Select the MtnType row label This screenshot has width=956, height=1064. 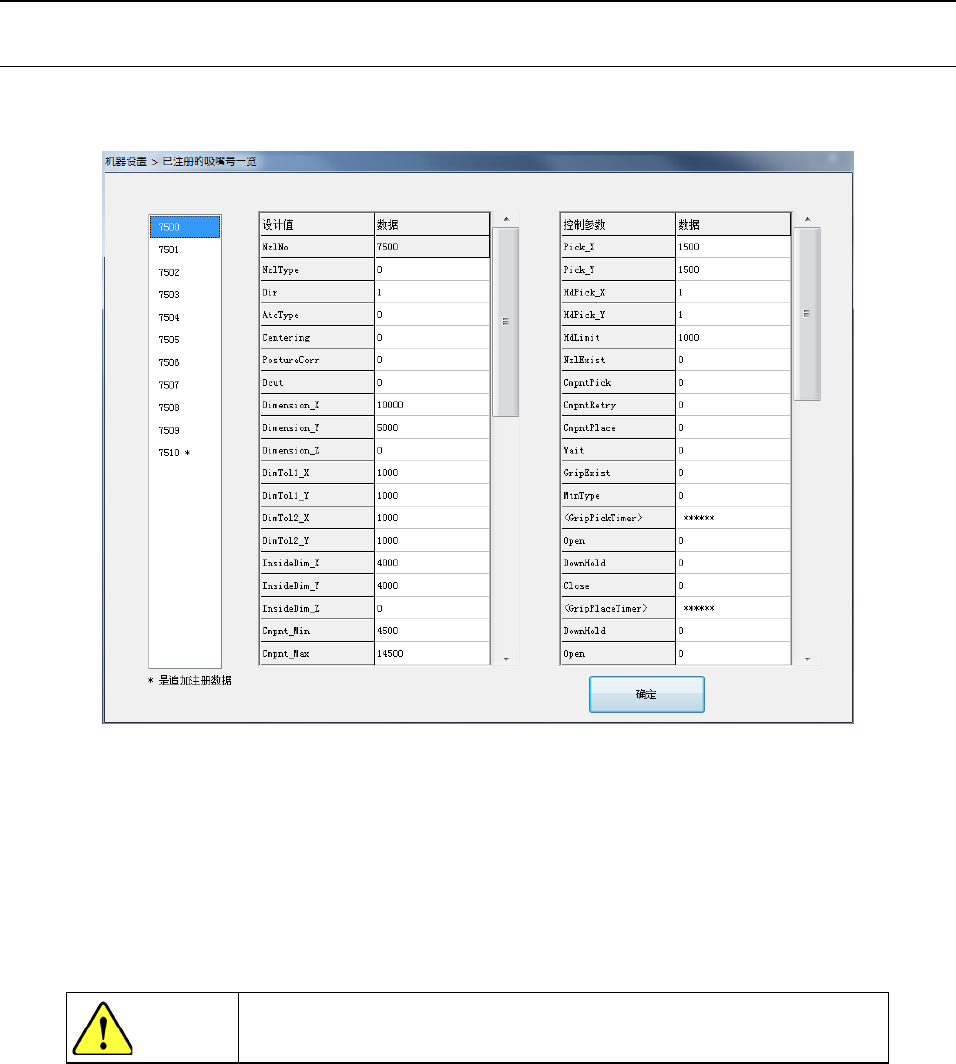coord(618,495)
